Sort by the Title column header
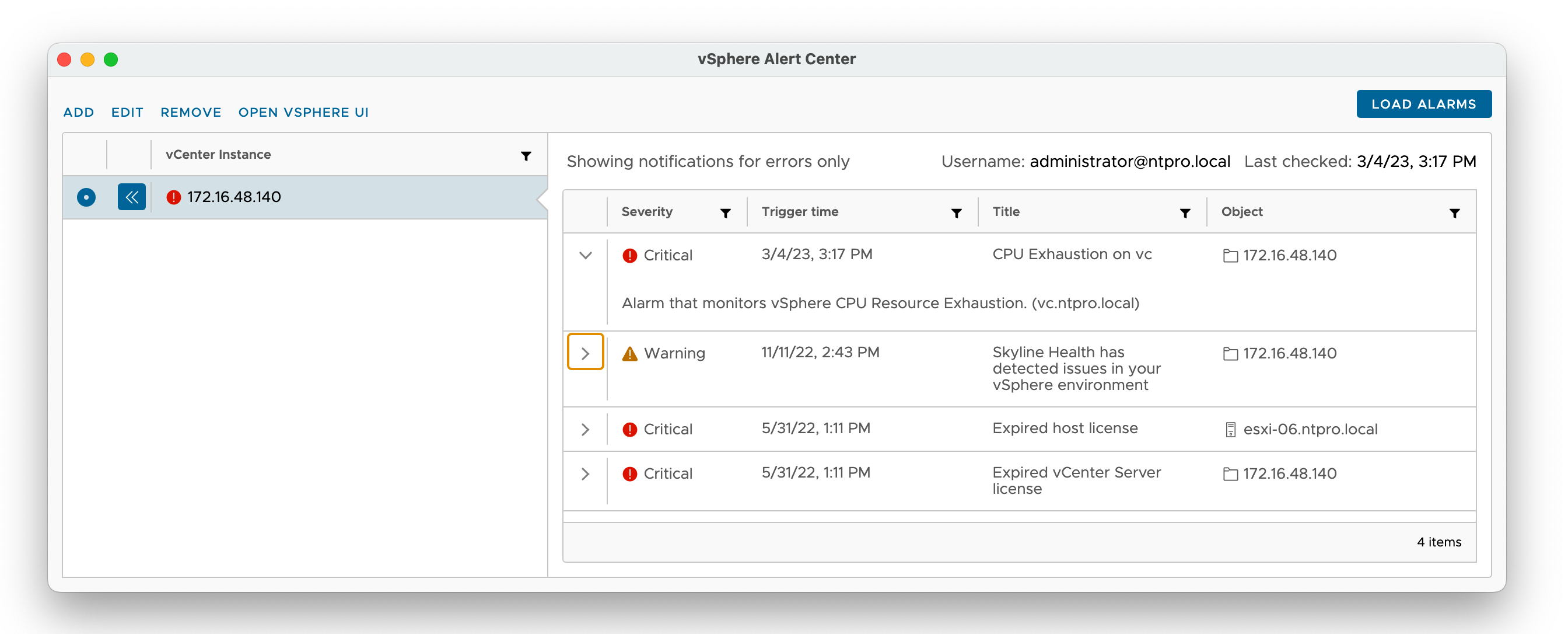The image size is (1568, 634). tap(1006, 211)
